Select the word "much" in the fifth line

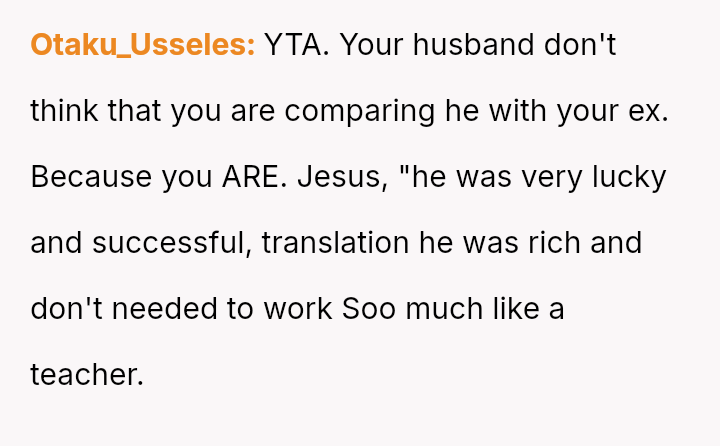(444, 308)
